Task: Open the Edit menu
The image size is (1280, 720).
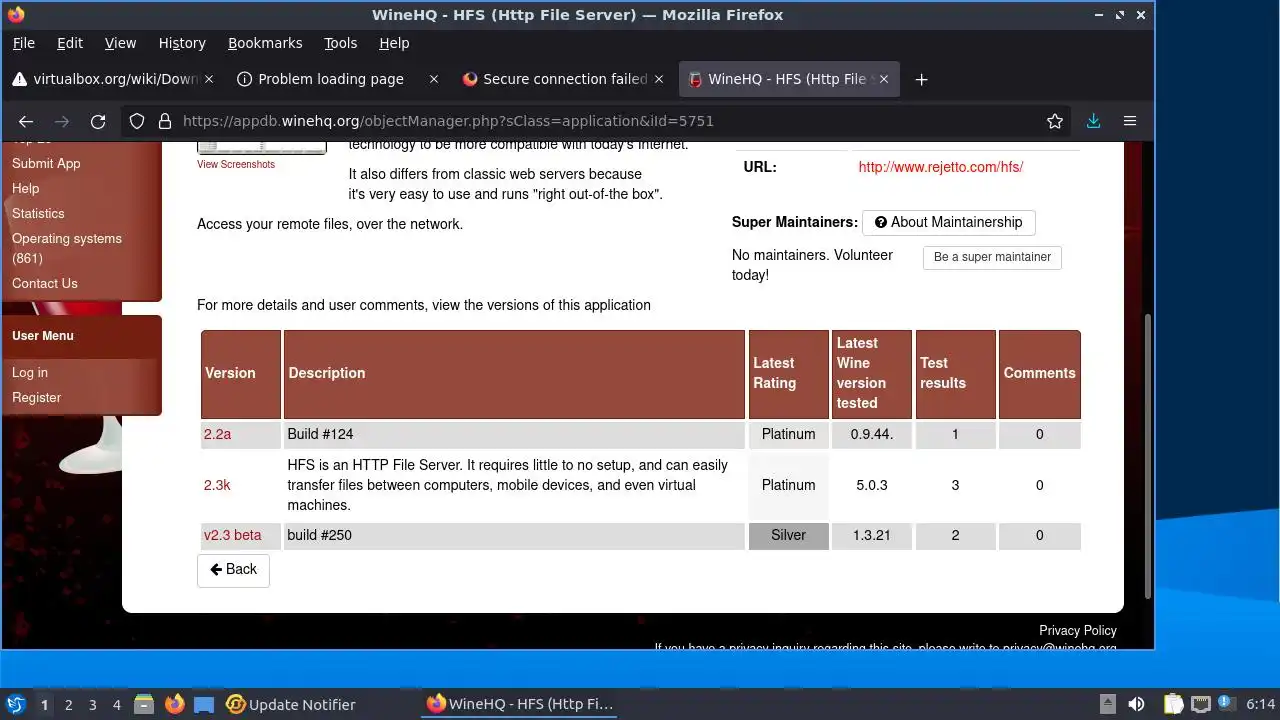Action: 70,43
